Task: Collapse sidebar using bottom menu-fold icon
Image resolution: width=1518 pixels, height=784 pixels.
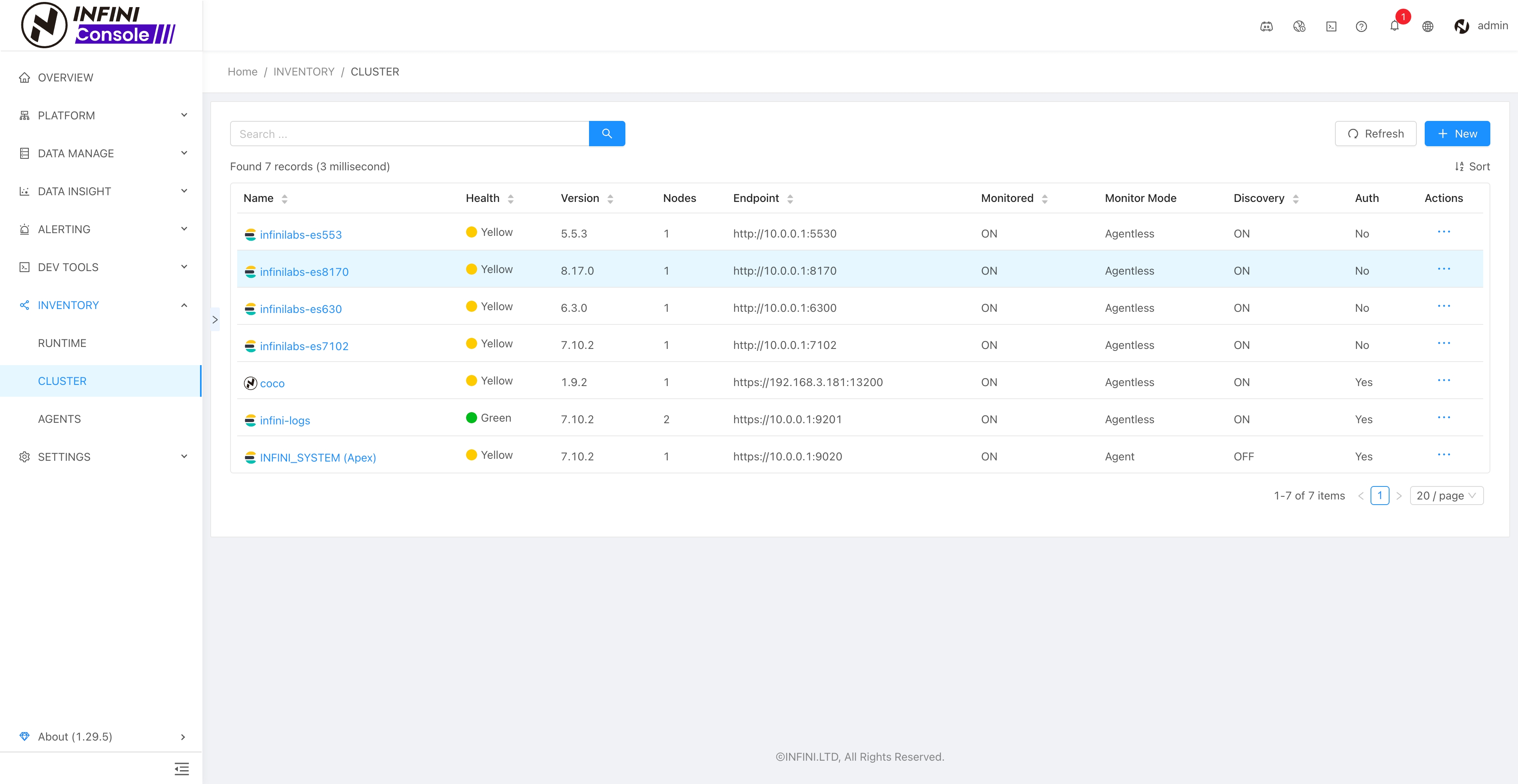Action: (181, 768)
